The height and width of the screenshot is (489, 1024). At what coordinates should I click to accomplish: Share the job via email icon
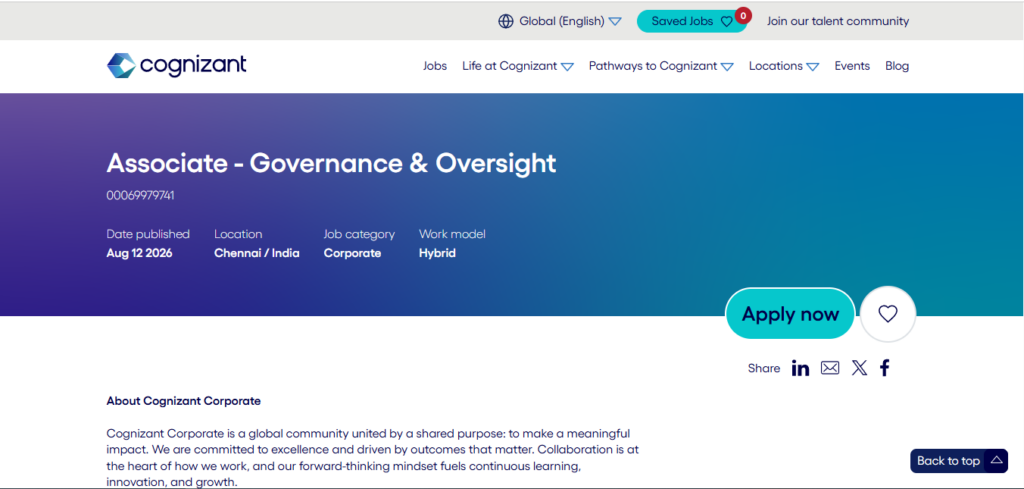pos(830,368)
